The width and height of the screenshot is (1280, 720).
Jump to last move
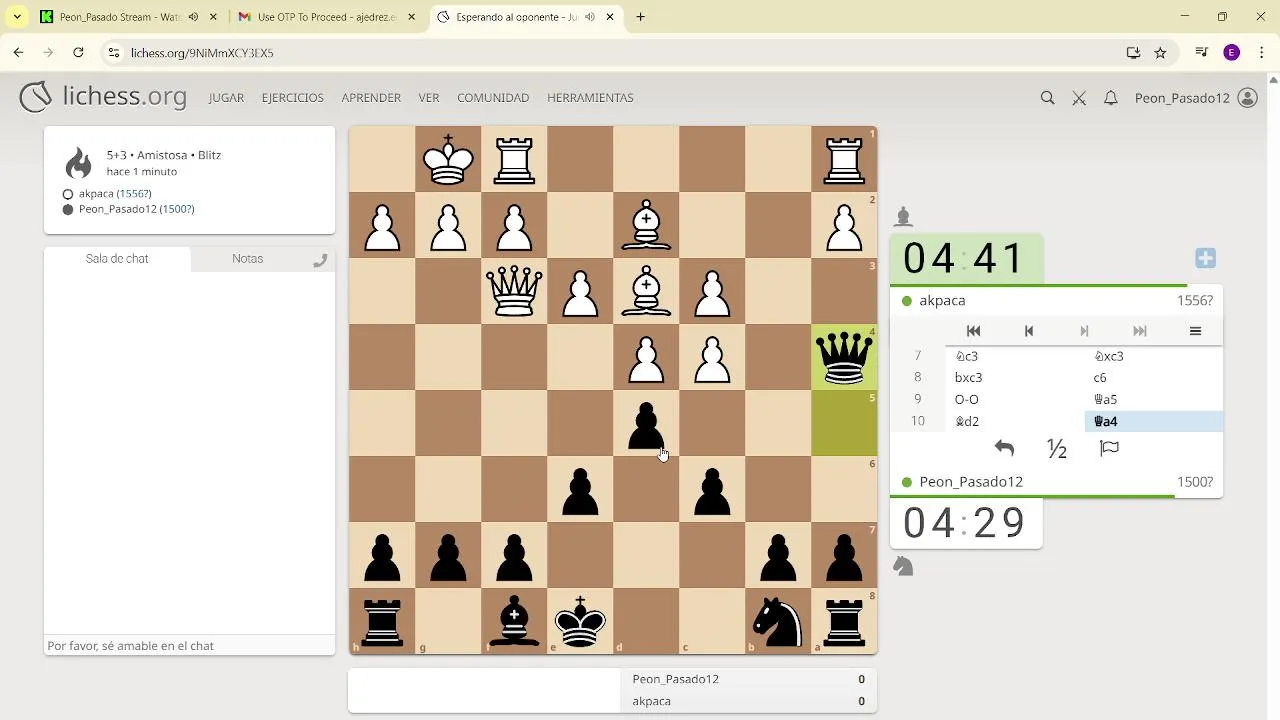click(x=1139, y=331)
